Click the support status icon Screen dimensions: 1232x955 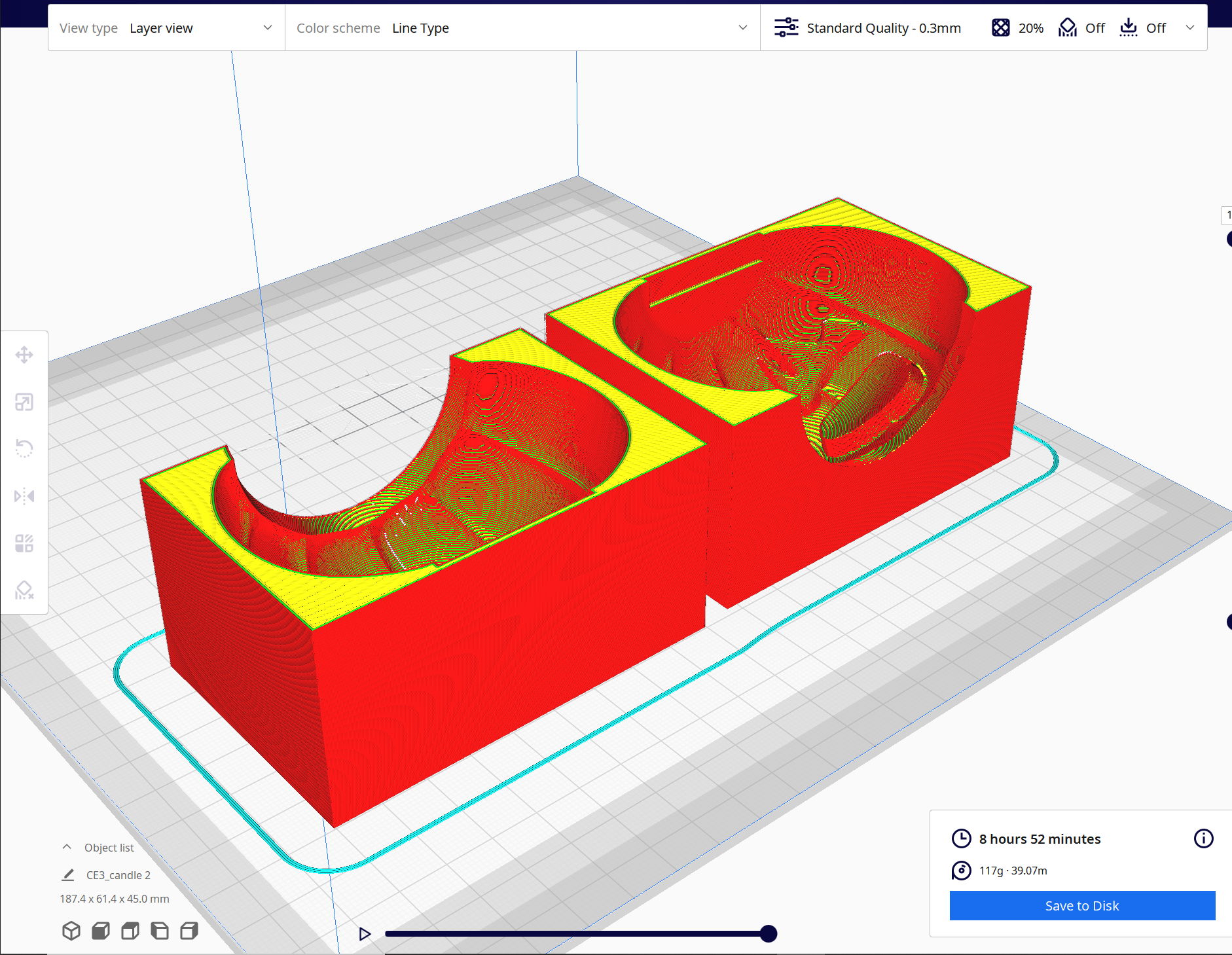coord(1068,27)
